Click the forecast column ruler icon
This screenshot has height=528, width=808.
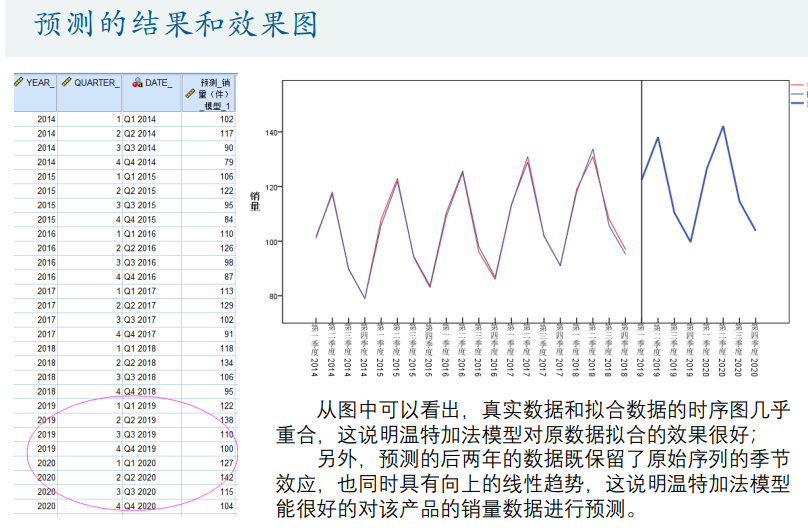pos(190,94)
